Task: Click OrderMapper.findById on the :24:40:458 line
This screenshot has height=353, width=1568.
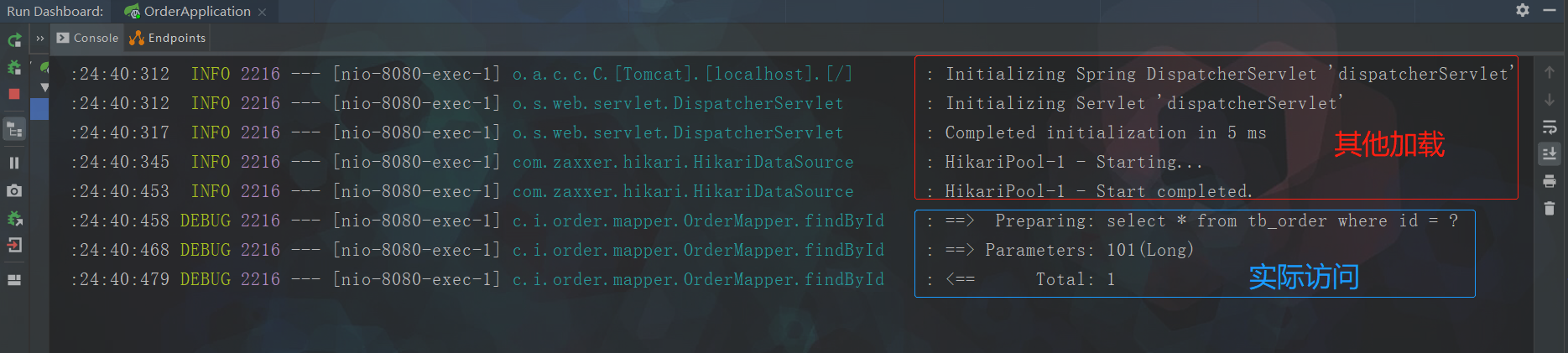Action: pyautogui.click(x=698, y=221)
